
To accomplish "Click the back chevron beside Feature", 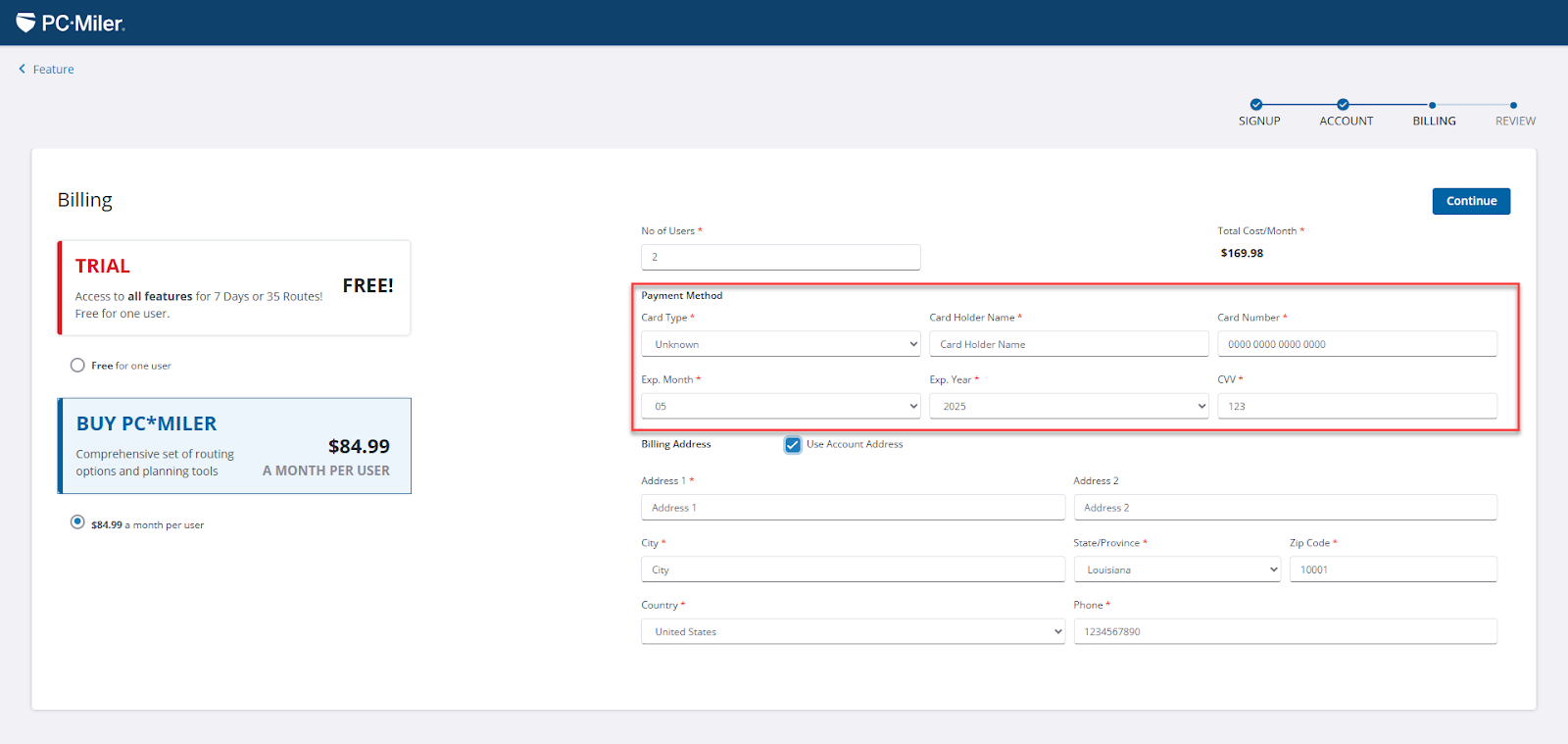I will tap(23, 69).
